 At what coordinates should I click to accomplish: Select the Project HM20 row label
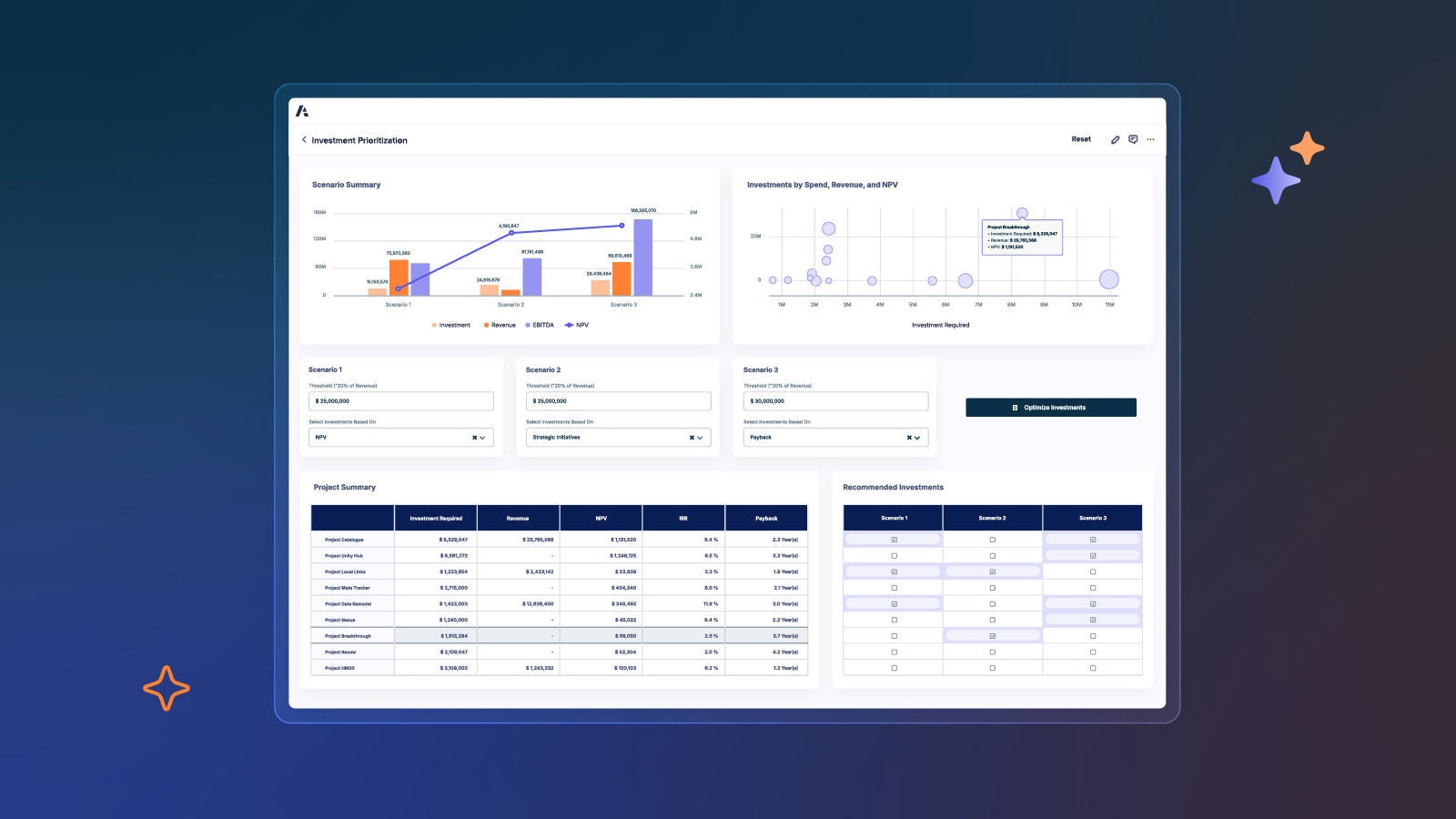click(339, 668)
